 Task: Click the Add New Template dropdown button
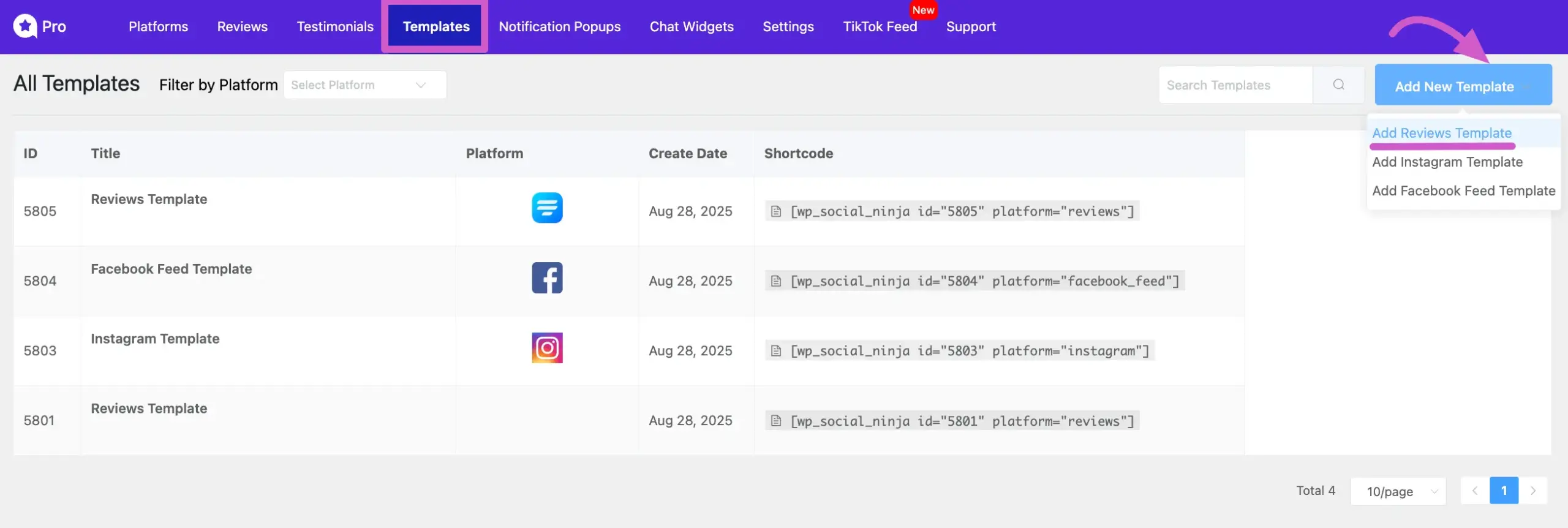(x=1463, y=86)
